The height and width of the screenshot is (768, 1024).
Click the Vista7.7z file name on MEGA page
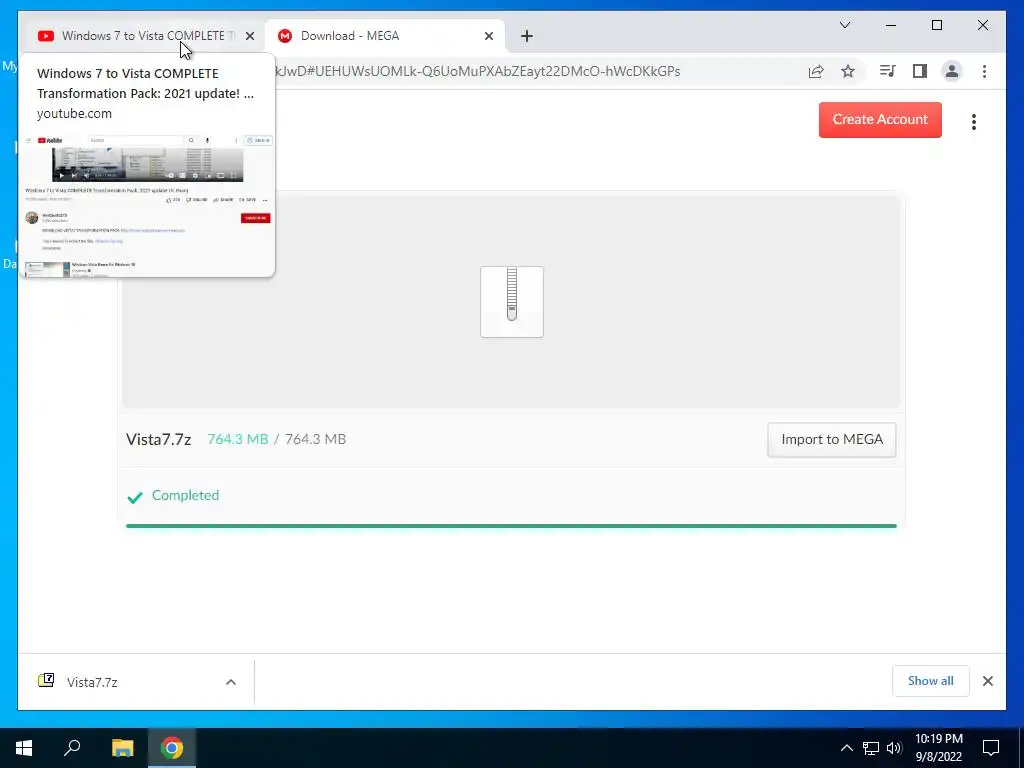159,440
